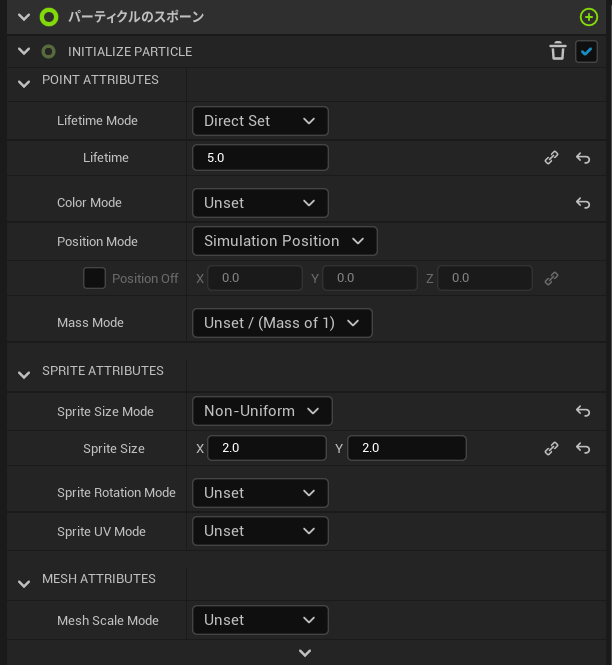
Task: Collapse the パーティクルのスポーン section
Action: point(24,17)
